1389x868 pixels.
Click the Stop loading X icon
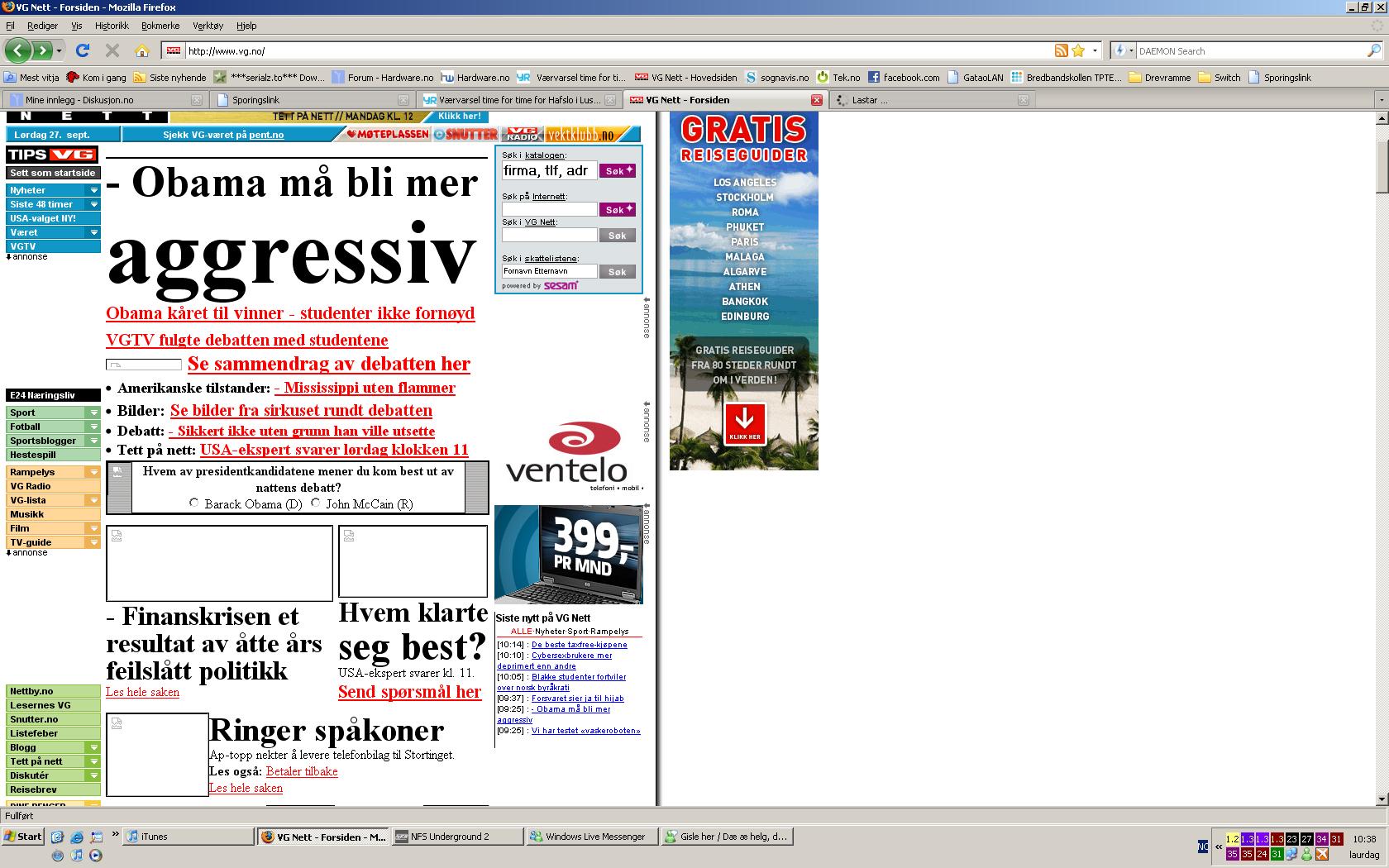tap(112, 50)
